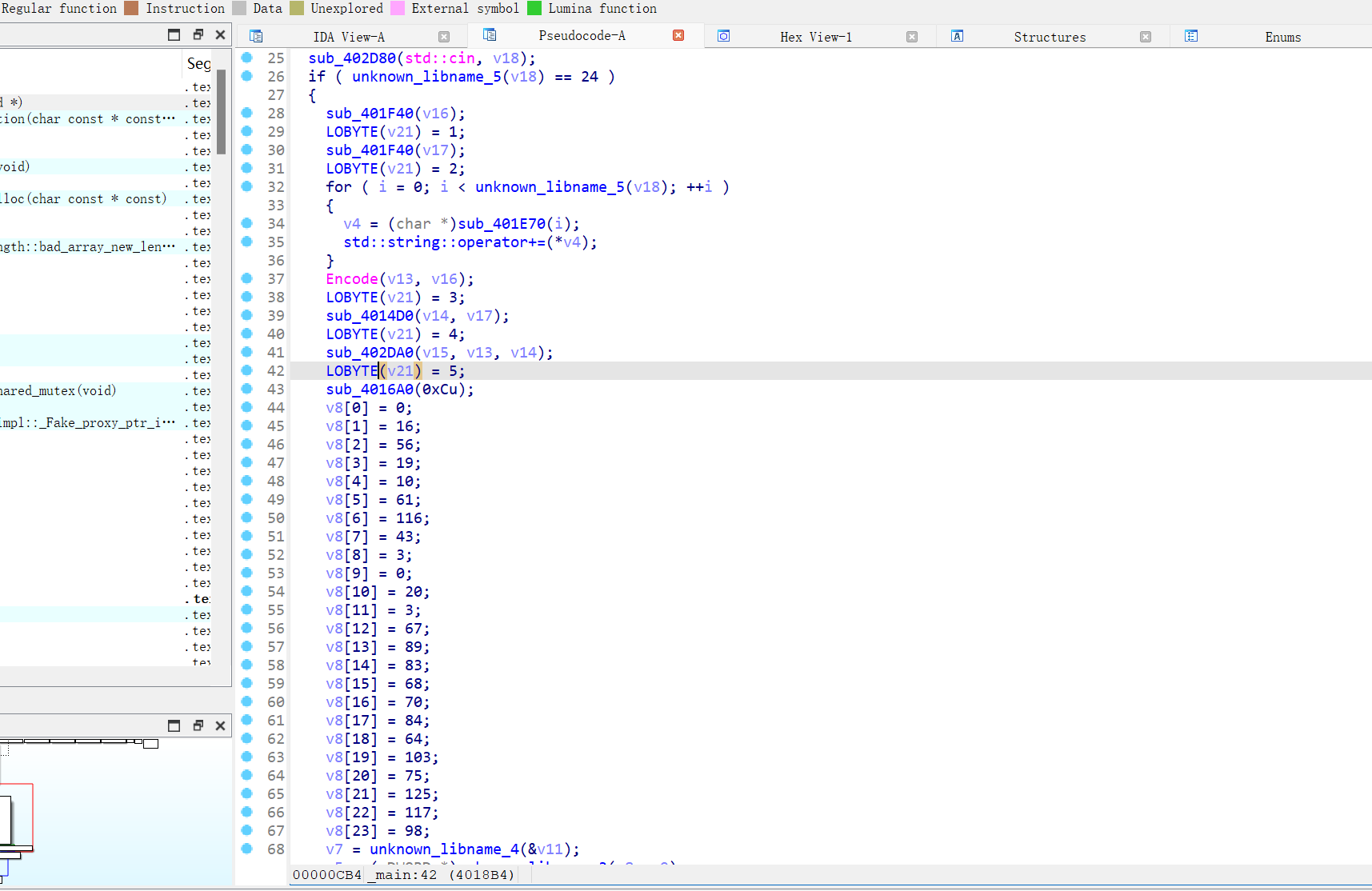Open the Structures tab
The image size is (1372, 891).
[1050, 37]
